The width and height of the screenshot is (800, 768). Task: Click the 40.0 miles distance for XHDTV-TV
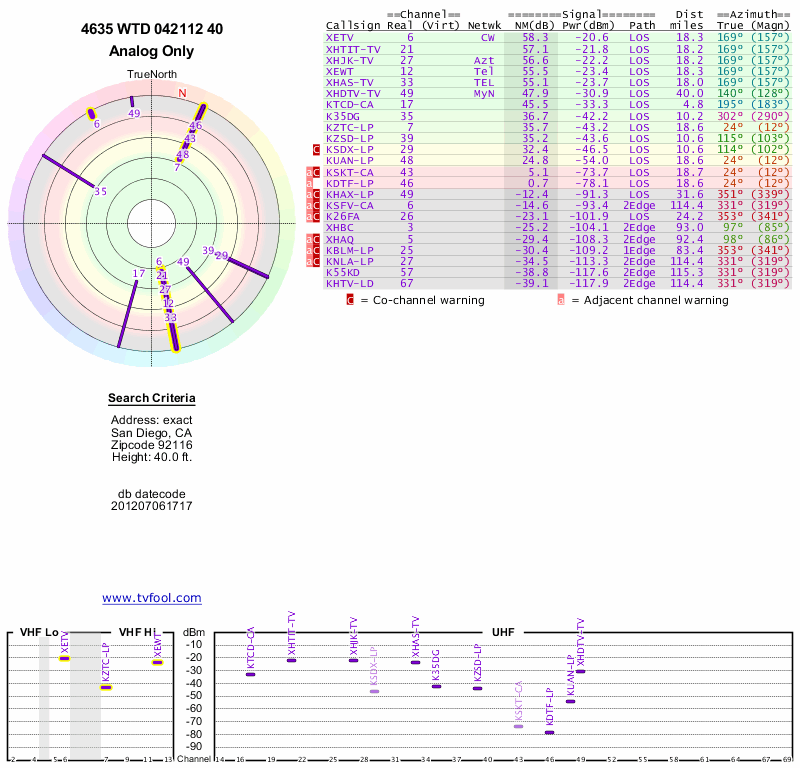(690, 93)
